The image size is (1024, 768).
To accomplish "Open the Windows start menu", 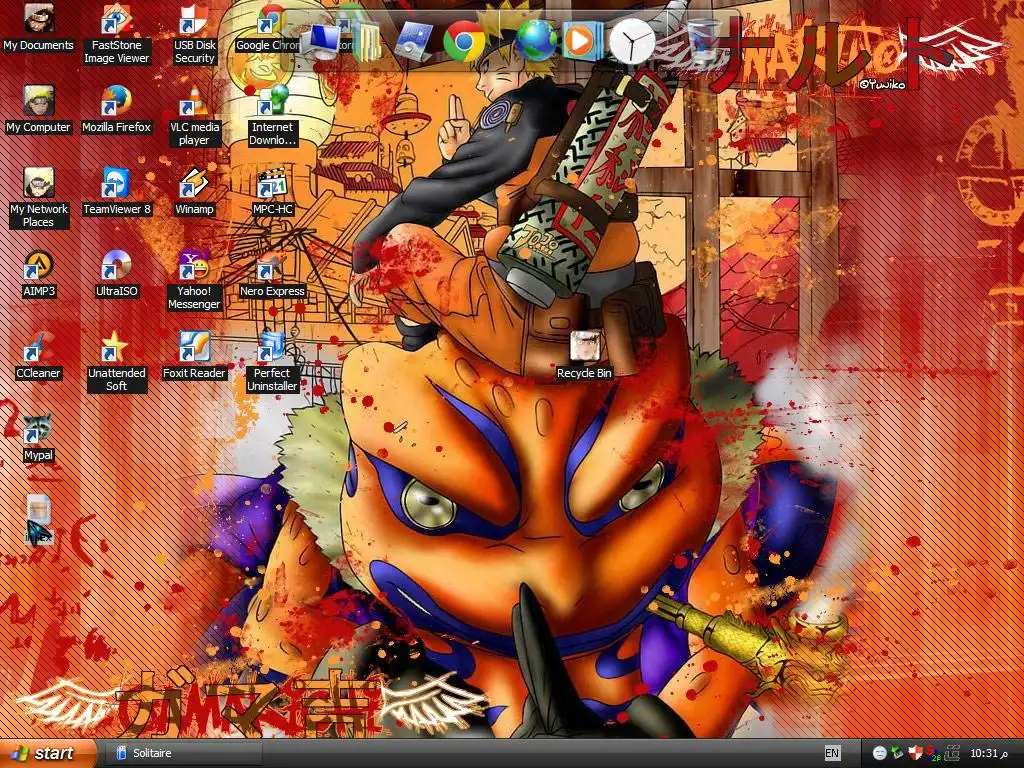I will [47, 753].
